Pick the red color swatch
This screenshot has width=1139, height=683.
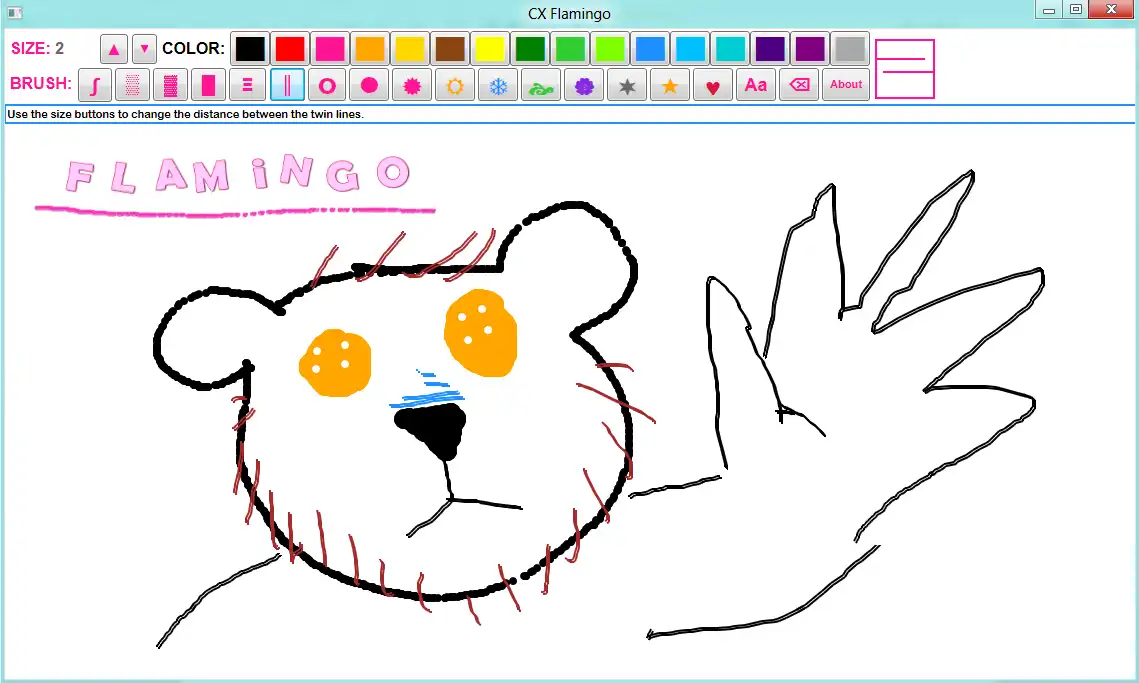(x=290, y=49)
